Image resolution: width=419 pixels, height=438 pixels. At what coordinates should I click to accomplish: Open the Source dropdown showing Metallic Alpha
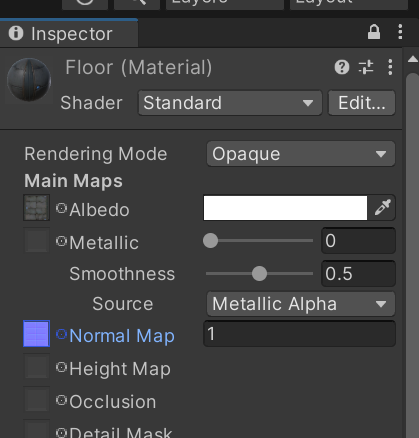pos(301,304)
